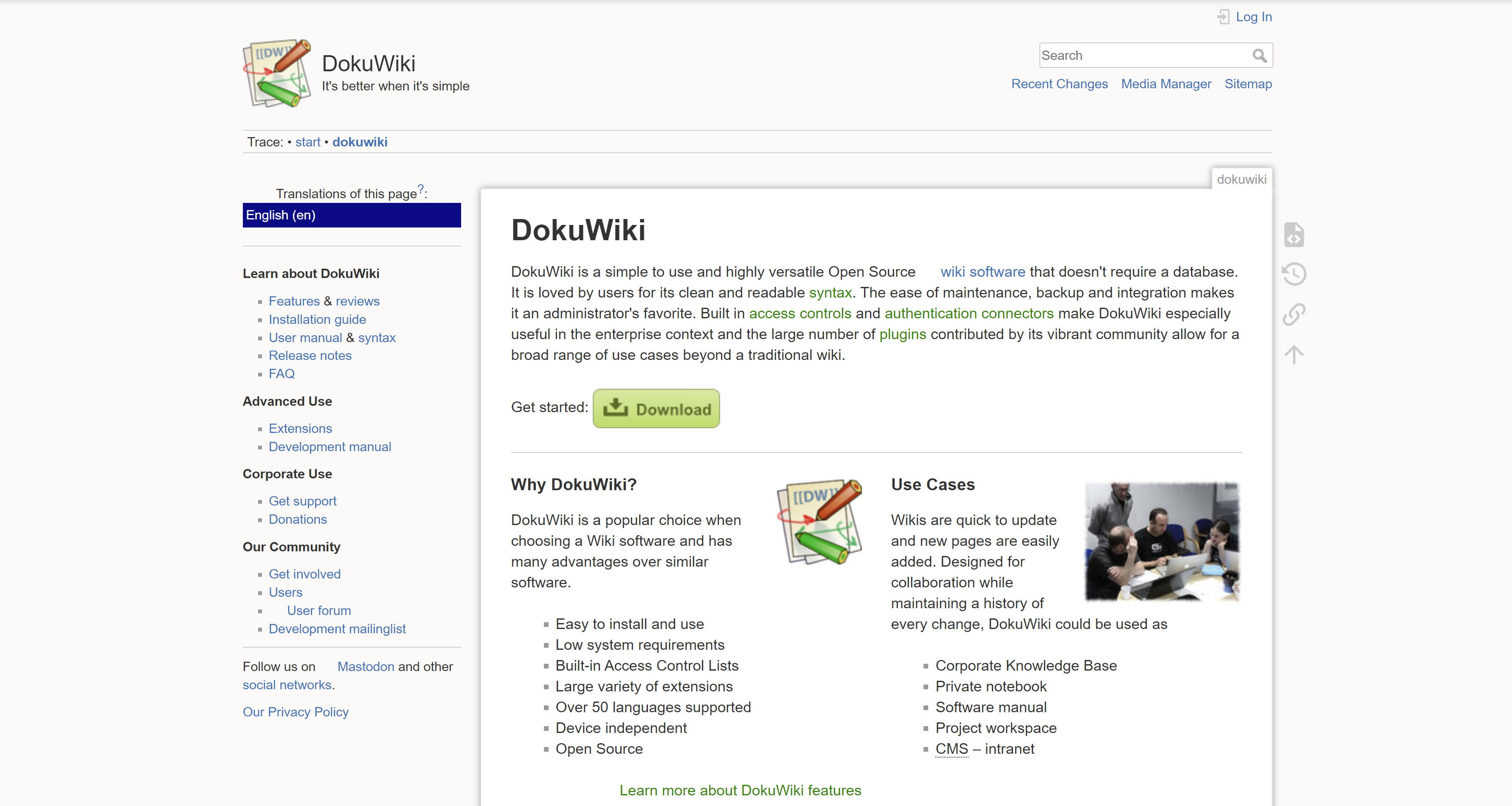The height and width of the screenshot is (806, 1512).
Task: Click the Log In link
Action: point(1254,17)
